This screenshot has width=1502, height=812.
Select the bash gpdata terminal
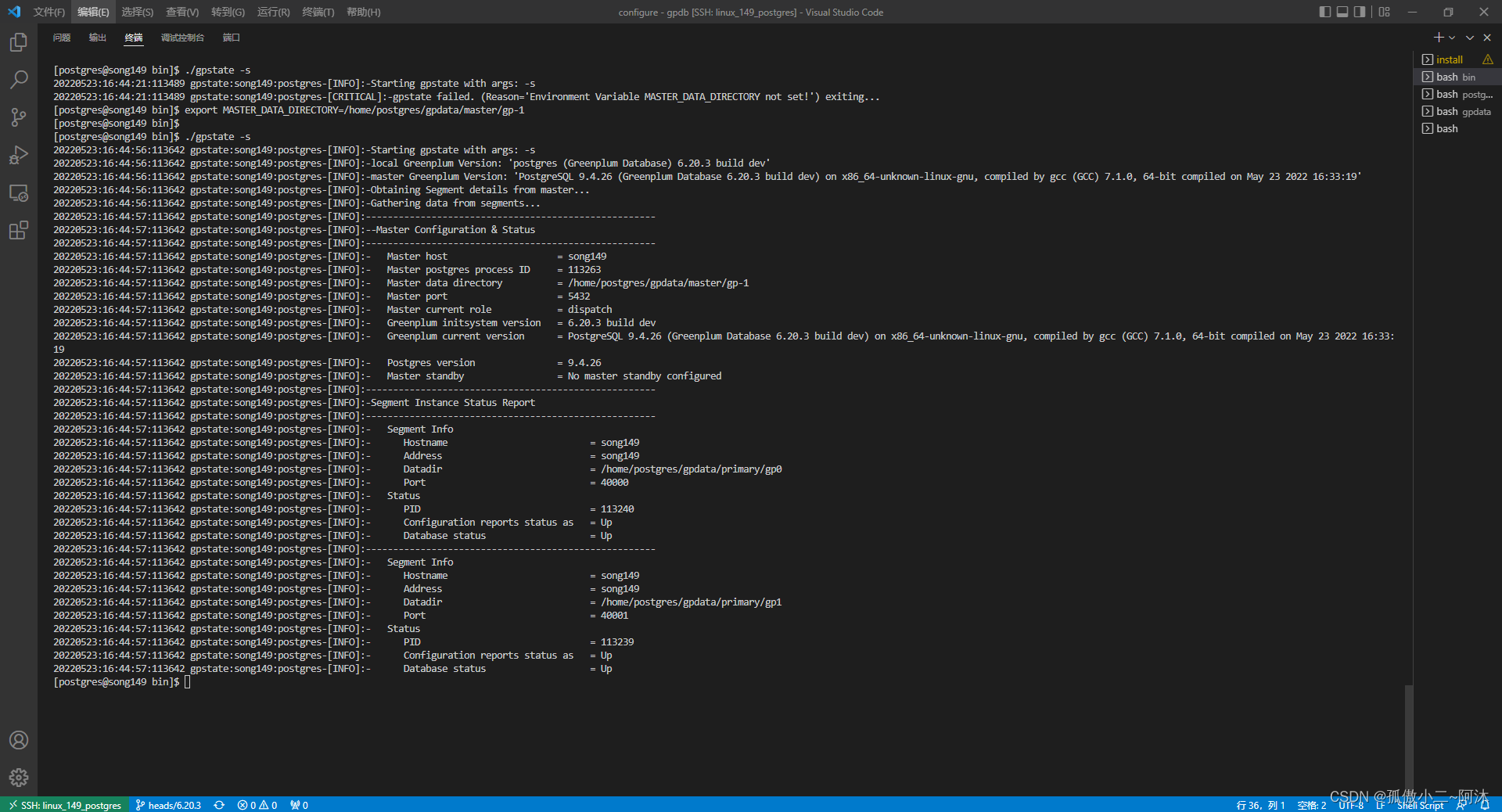coord(1457,111)
